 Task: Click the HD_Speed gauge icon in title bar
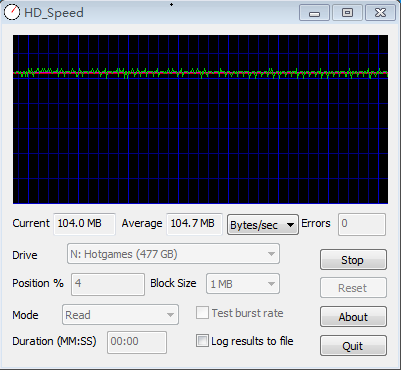point(12,13)
